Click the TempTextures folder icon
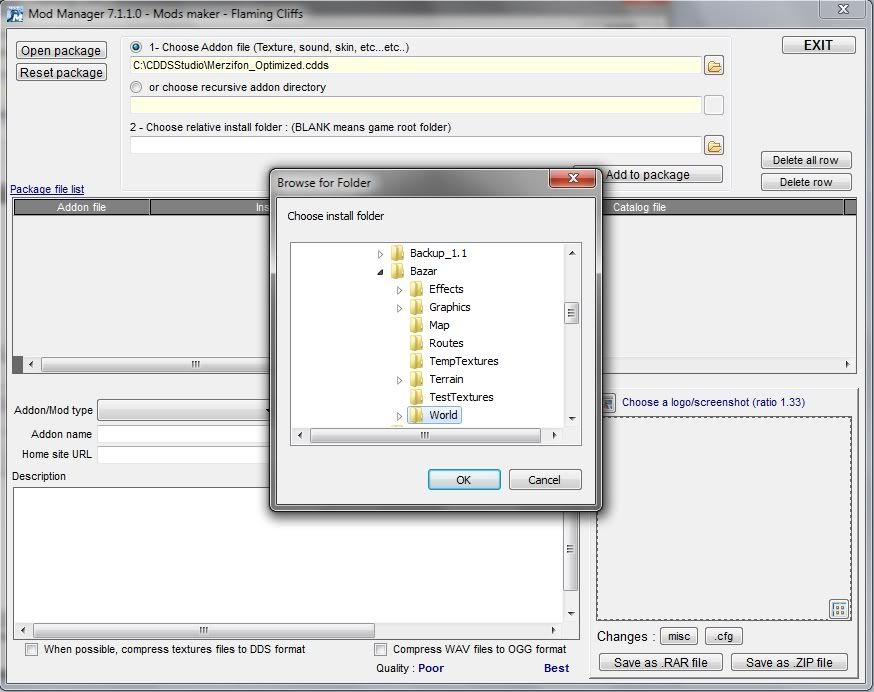Screen dimensions: 874x692 pyautogui.click(x=417, y=361)
